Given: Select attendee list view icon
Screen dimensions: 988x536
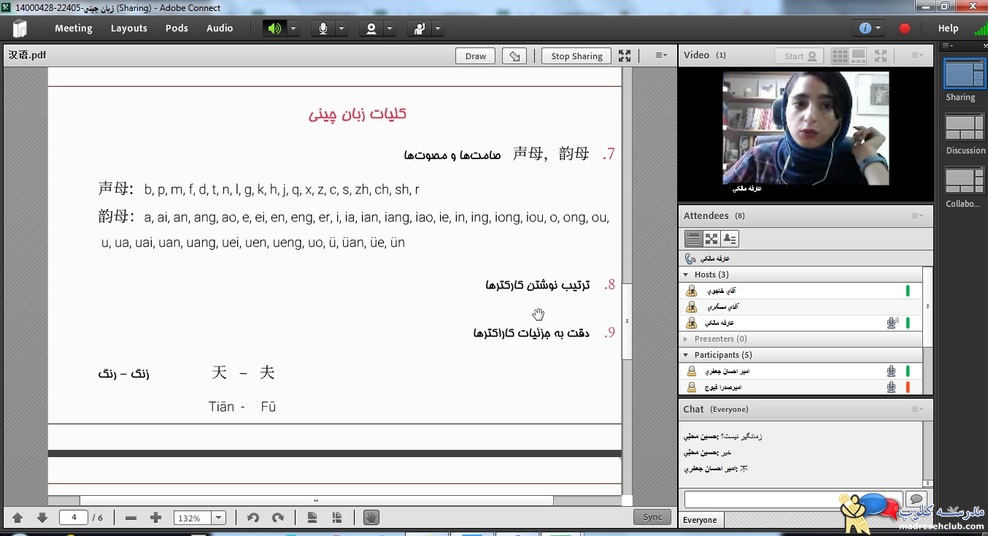Looking at the screenshot, I should (x=693, y=239).
